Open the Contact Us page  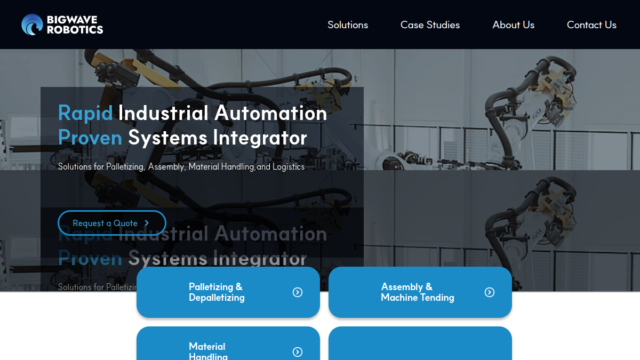[x=591, y=25]
